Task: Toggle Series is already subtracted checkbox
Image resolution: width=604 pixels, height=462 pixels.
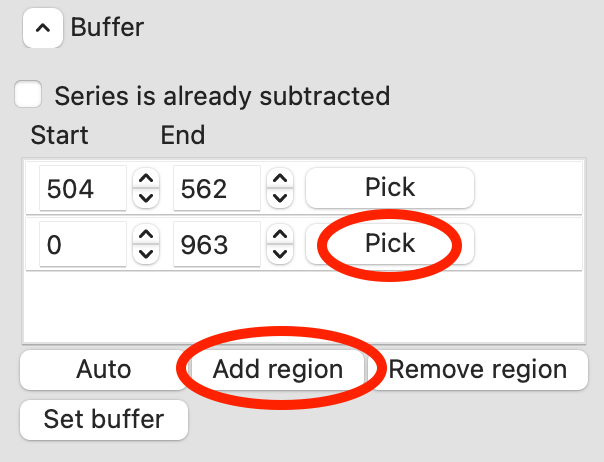Action: click(28, 96)
